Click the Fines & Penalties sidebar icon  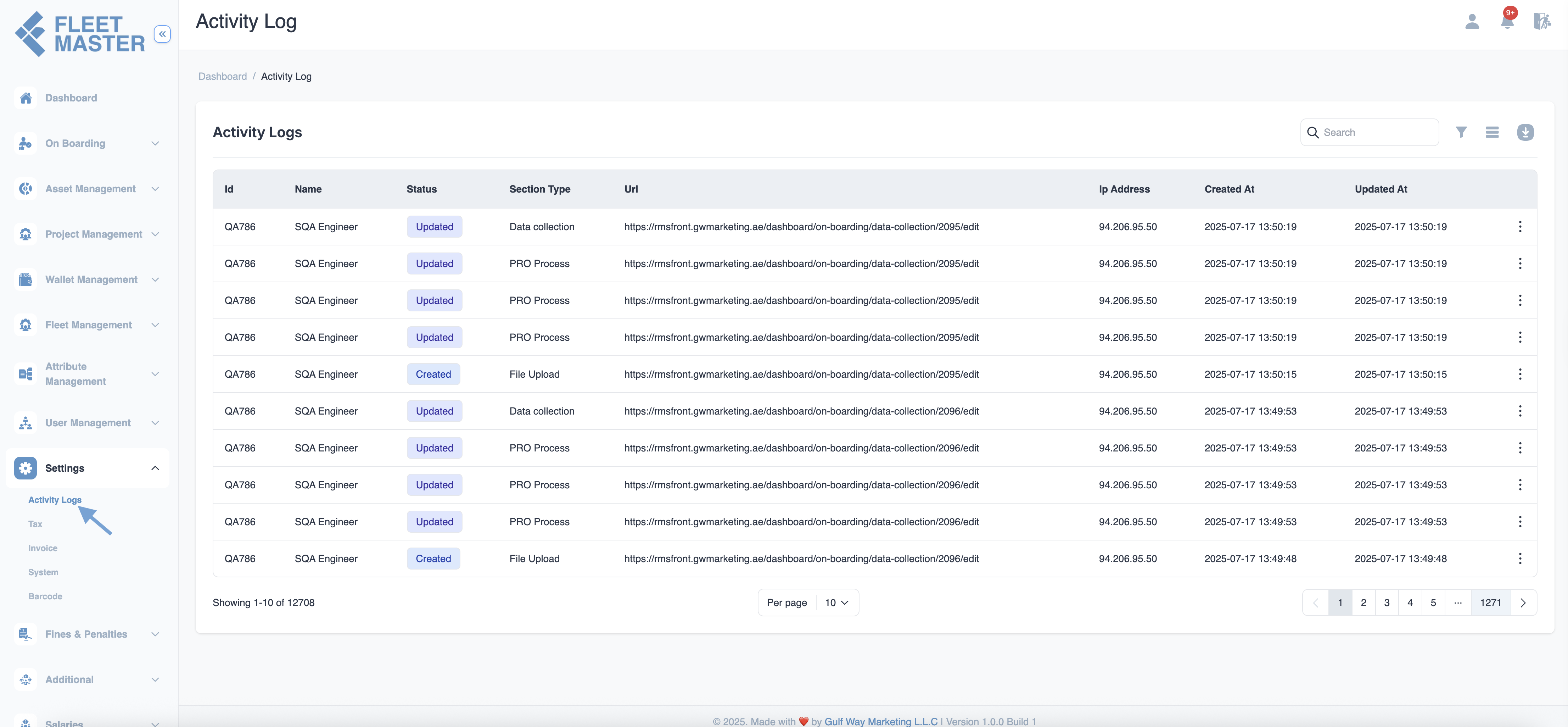click(26, 634)
